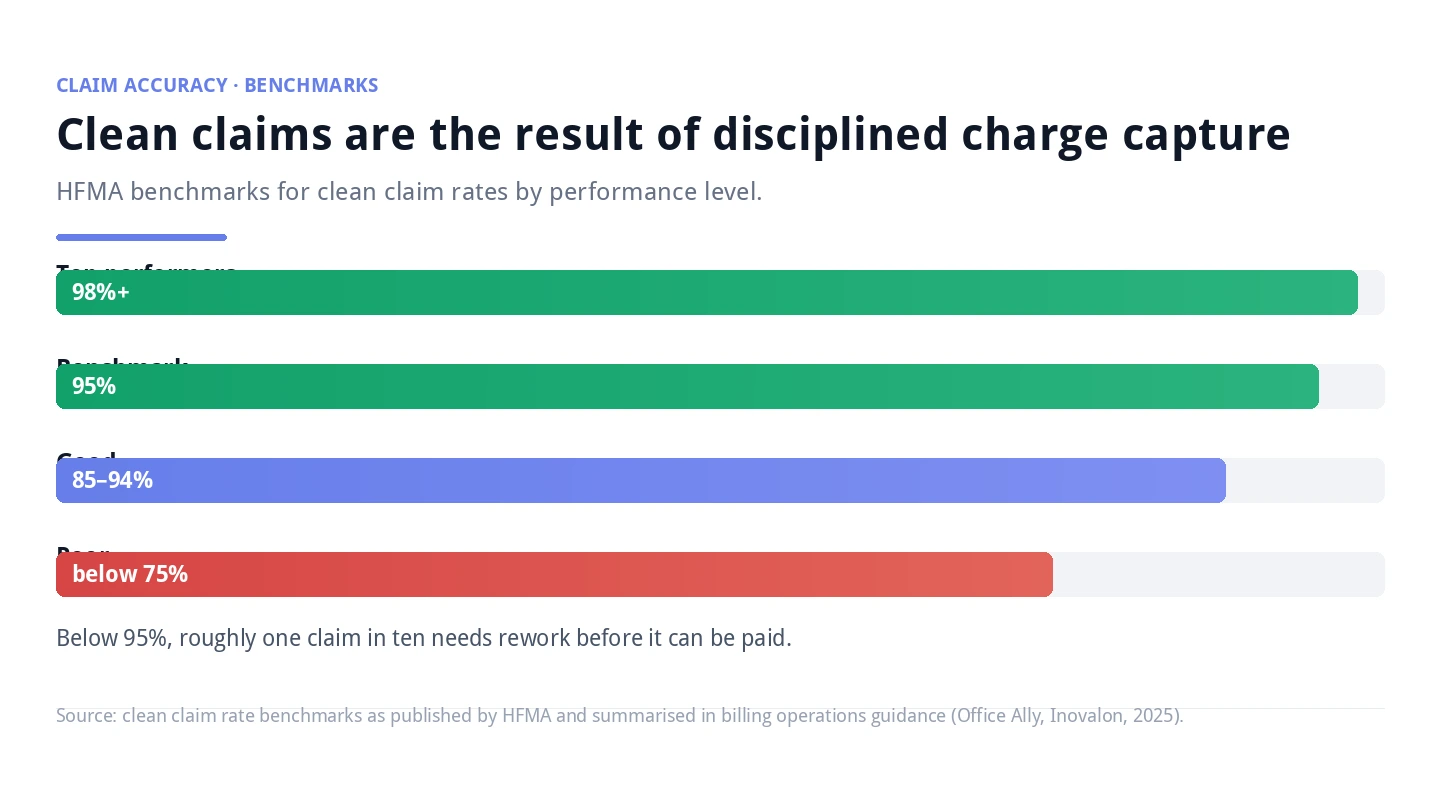Click the source citation footer text
The image size is (1440, 800).
(620, 716)
